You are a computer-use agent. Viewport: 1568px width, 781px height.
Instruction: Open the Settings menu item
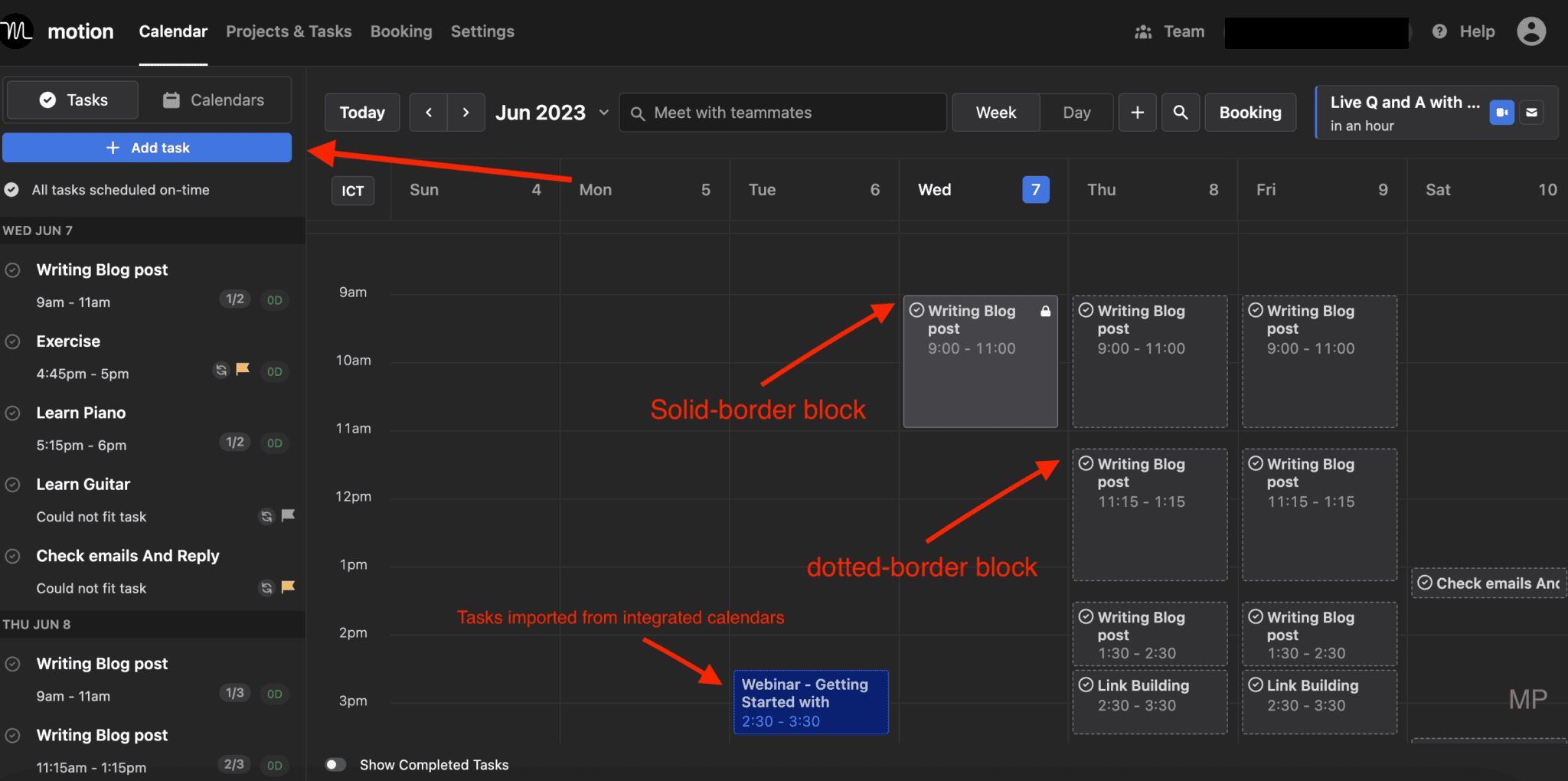pos(482,31)
